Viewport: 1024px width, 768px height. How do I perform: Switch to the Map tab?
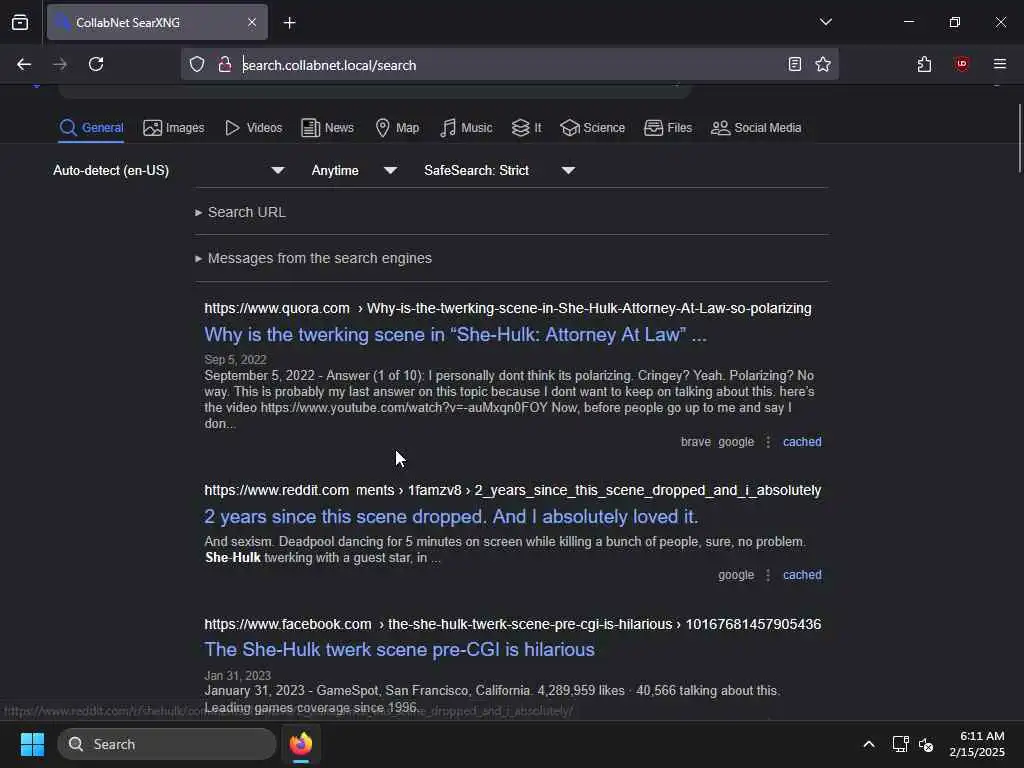pyautogui.click(x=397, y=127)
